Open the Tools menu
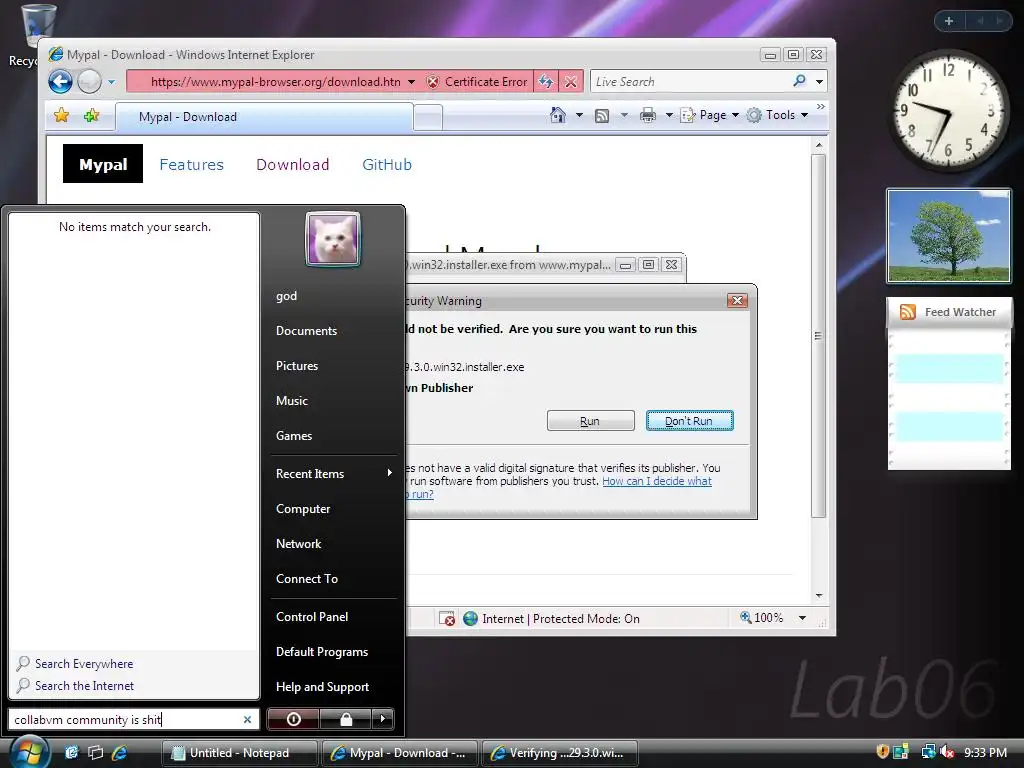This screenshot has height=768, width=1024. (777, 115)
